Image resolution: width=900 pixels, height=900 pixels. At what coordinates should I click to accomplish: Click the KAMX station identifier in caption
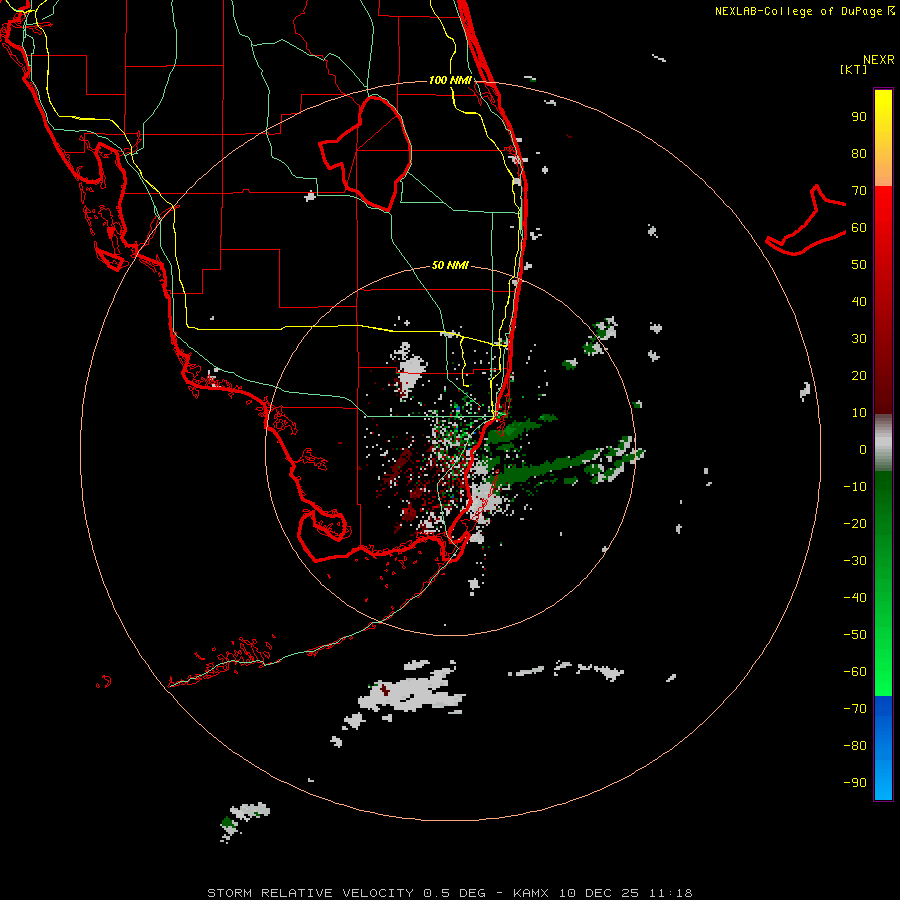[x=531, y=893]
